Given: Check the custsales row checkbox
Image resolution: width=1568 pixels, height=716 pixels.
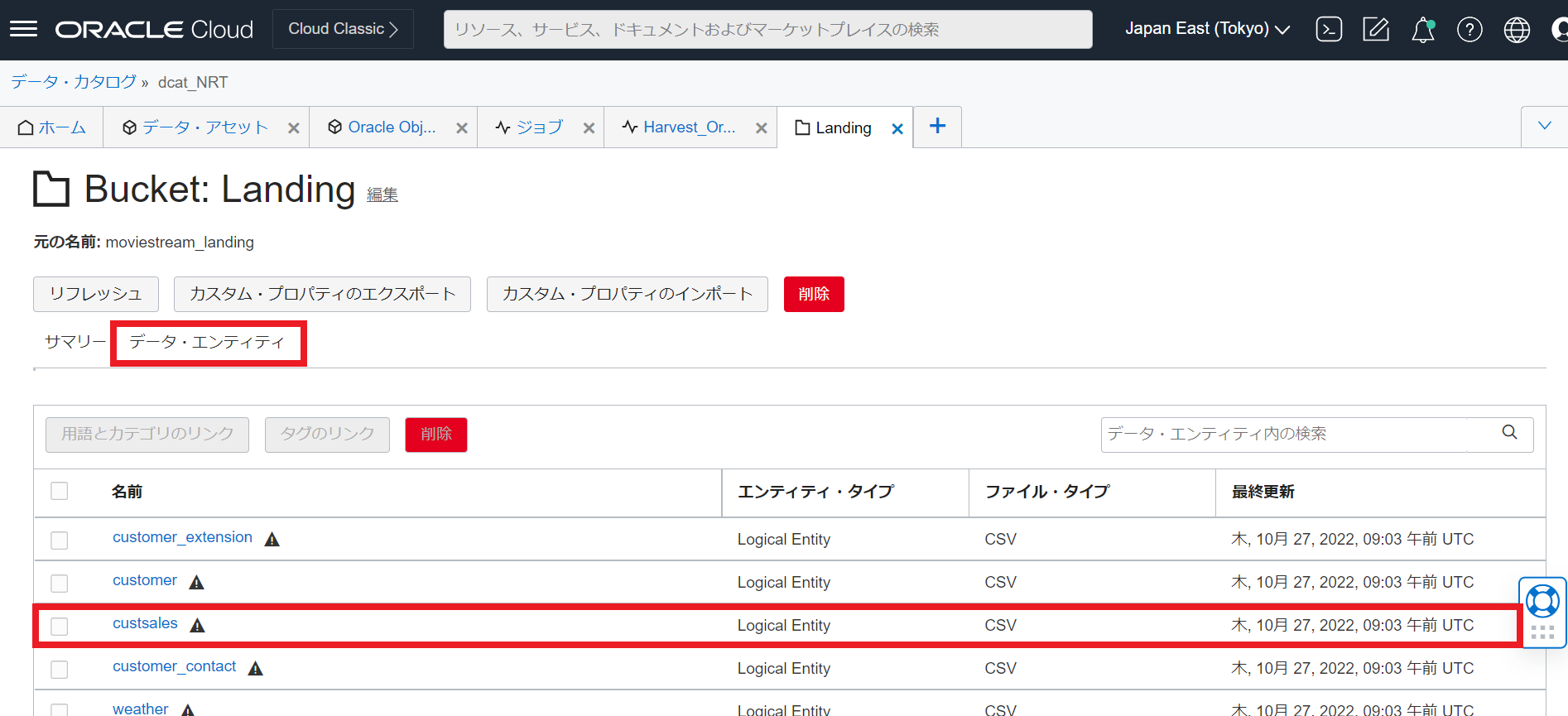Looking at the screenshot, I should coord(60,626).
